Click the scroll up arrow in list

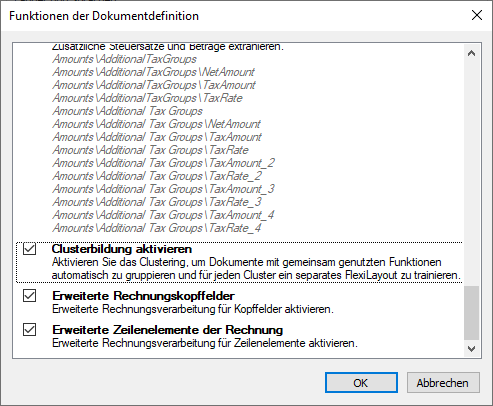(471, 53)
